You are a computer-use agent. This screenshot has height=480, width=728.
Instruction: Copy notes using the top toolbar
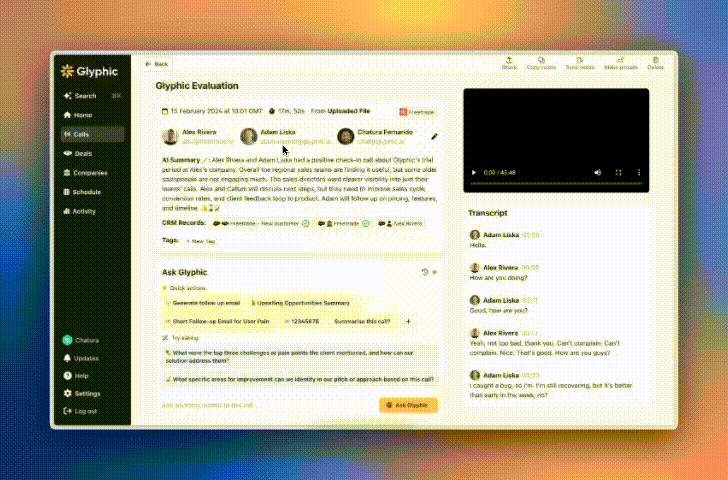point(541,63)
